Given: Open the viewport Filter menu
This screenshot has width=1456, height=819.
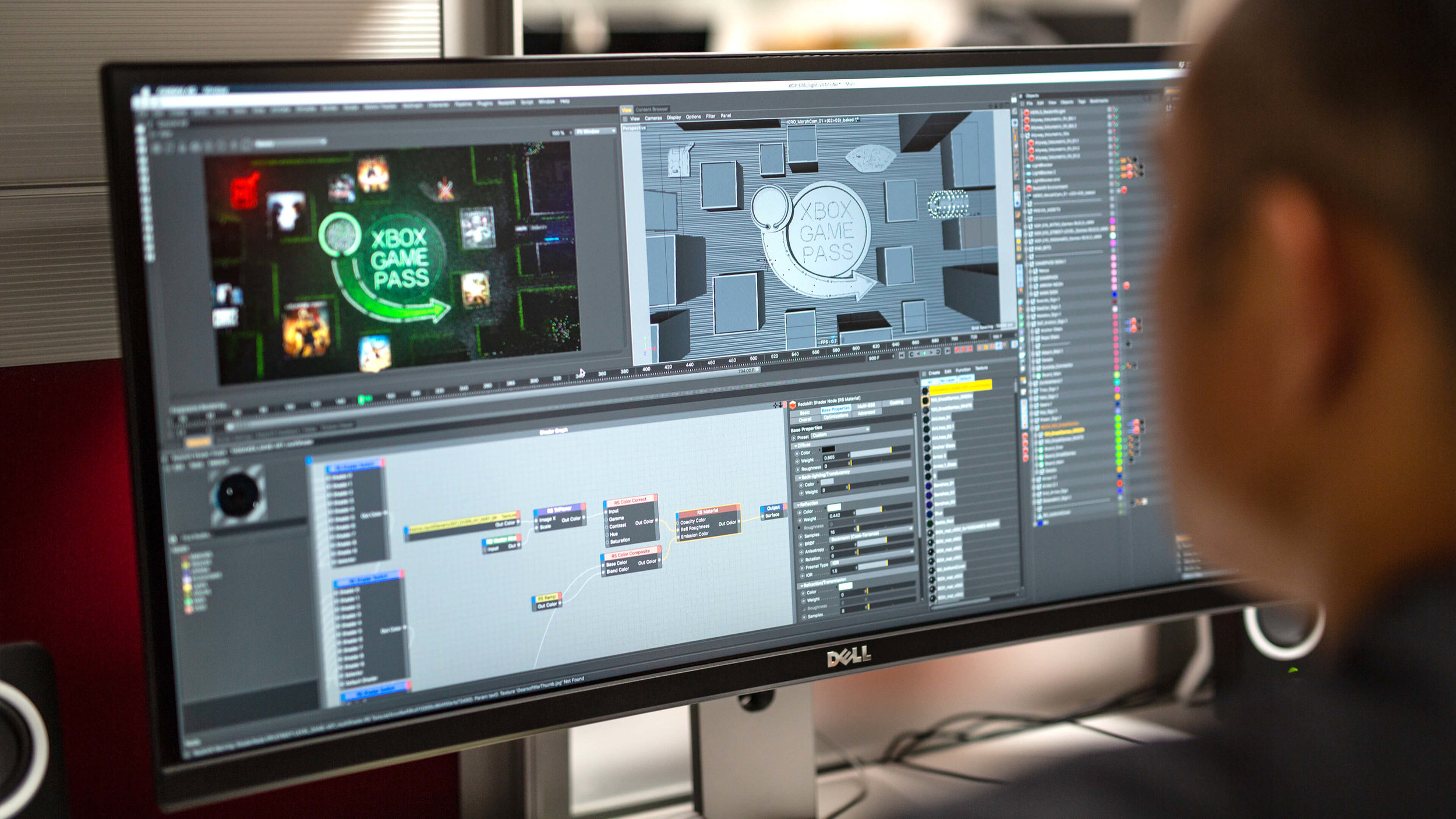Looking at the screenshot, I should (711, 116).
